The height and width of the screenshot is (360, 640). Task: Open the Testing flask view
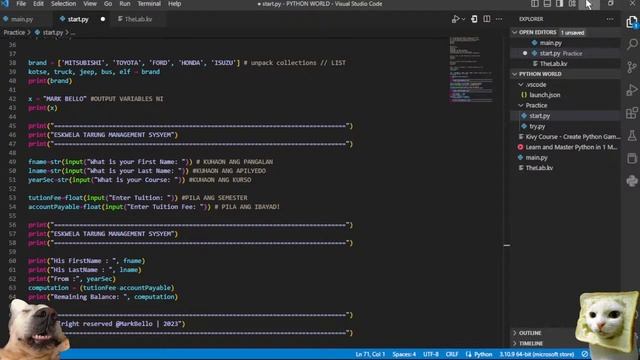coord(632,136)
